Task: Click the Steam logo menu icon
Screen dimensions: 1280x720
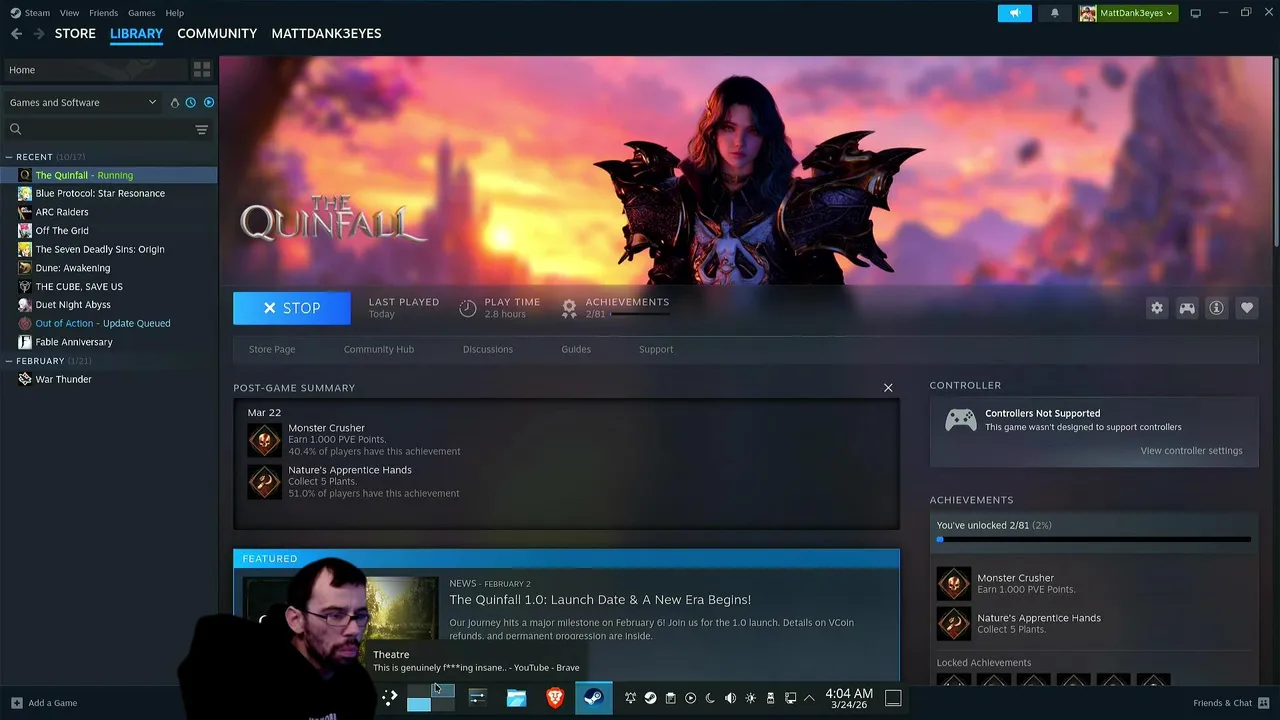Action: tap(15, 13)
